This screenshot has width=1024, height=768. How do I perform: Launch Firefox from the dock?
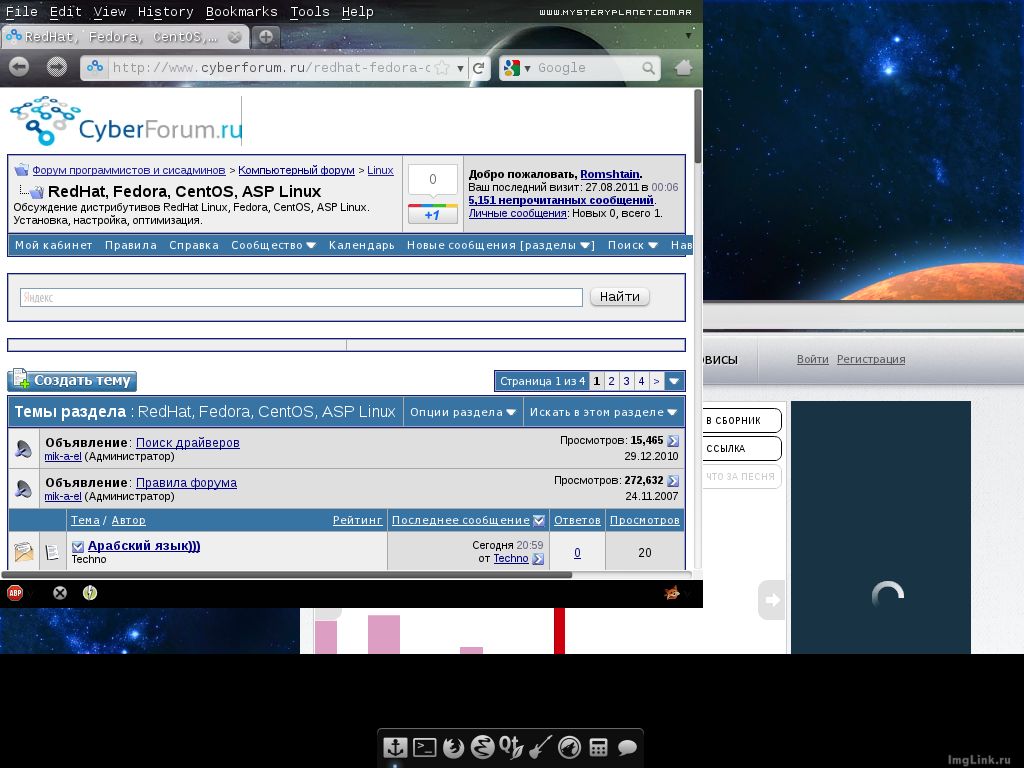tap(453, 747)
